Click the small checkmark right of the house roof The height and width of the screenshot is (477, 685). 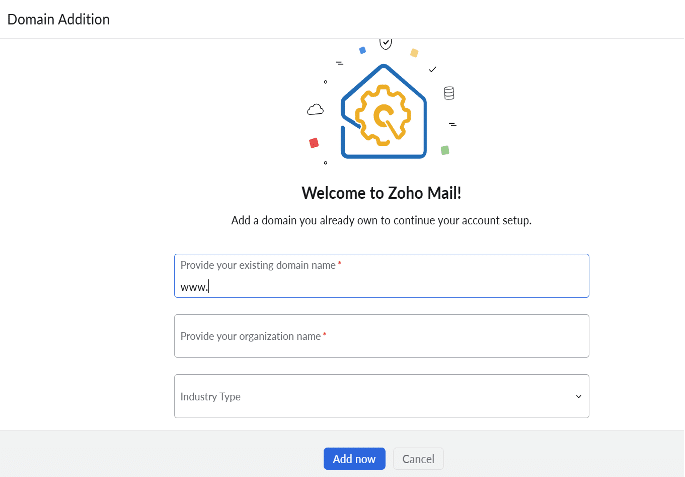[x=432, y=69]
